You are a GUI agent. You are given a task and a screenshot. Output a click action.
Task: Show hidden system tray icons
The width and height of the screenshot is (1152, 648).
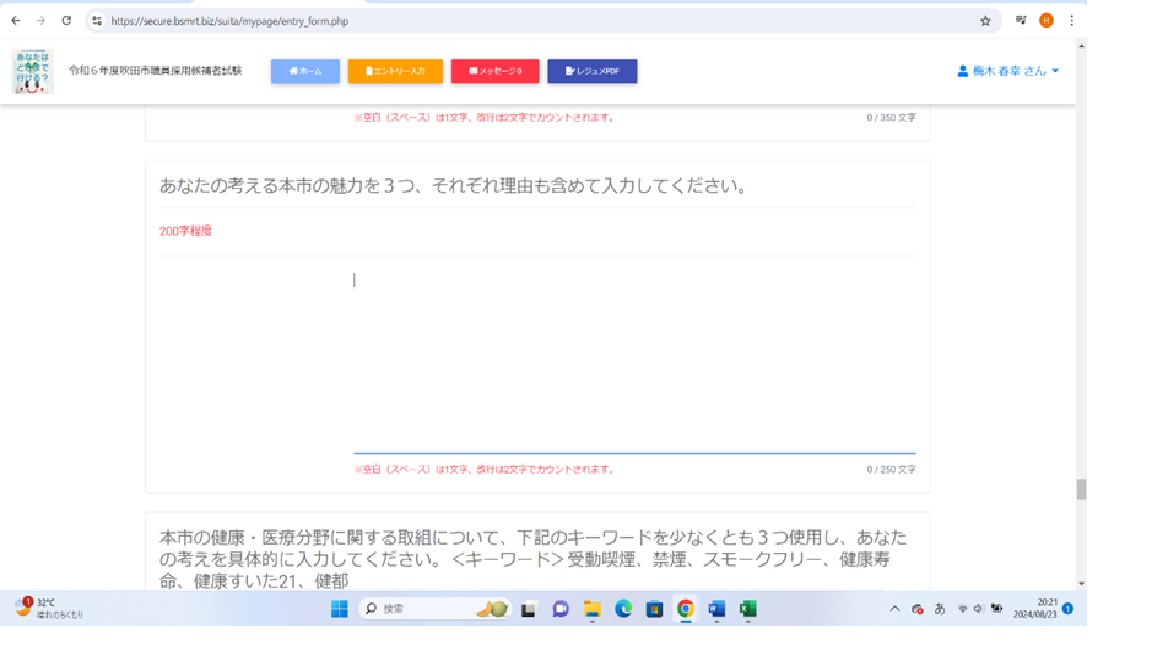click(x=895, y=608)
